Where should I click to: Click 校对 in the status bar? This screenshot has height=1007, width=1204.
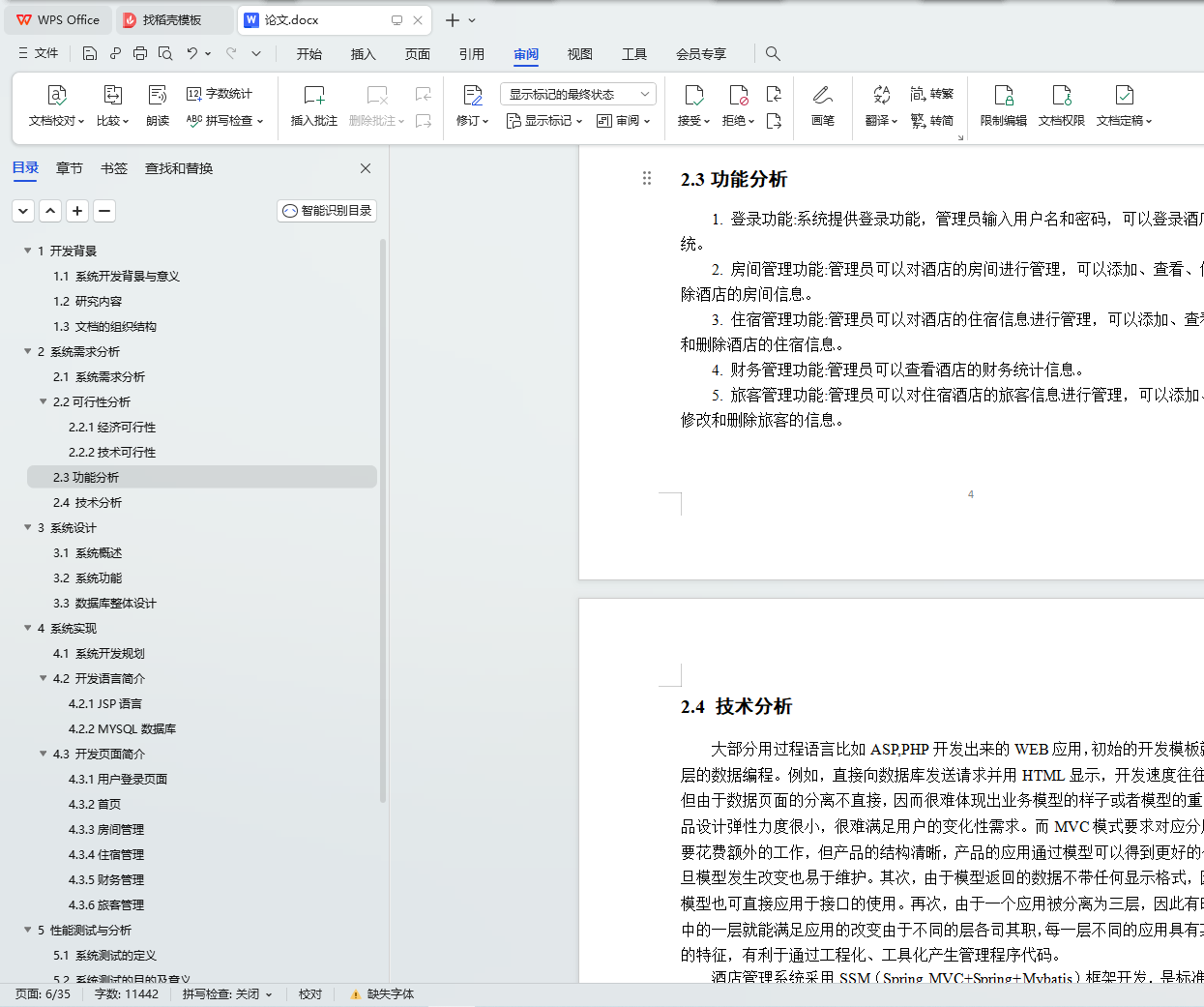coord(310,994)
